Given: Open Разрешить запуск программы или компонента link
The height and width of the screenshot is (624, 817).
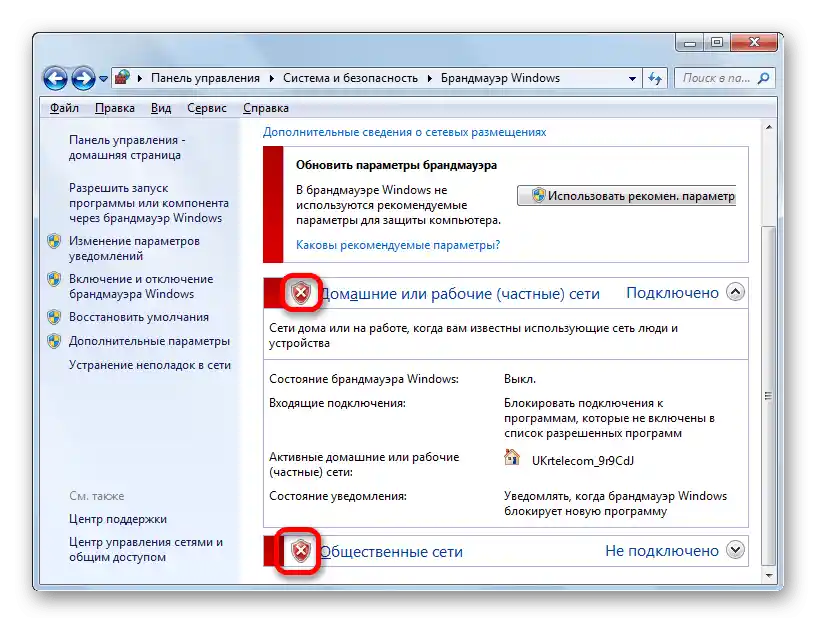Looking at the screenshot, I should click(149, 203).
